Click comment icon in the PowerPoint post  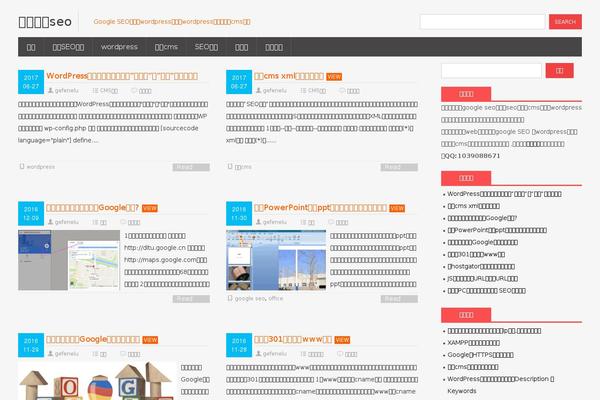pyautogui.click(x=331, y=222)
